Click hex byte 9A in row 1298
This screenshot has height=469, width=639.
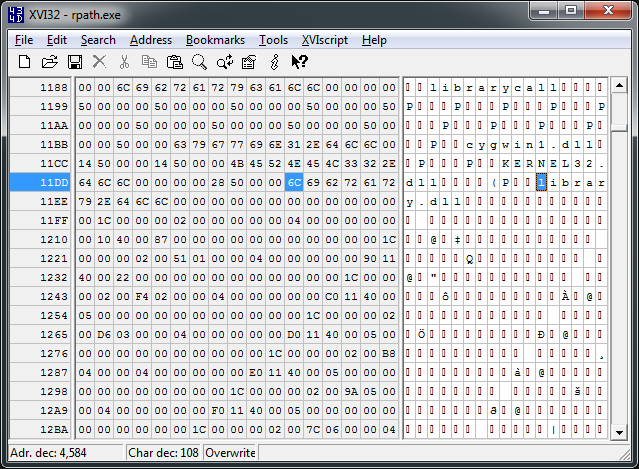click(x=351, y=392)
